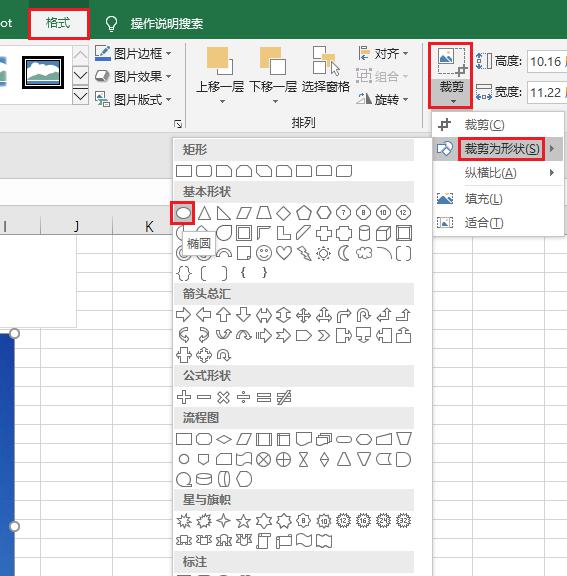Pick the moon shape
The image size is (567, 576).
click(x=344, y=253)
